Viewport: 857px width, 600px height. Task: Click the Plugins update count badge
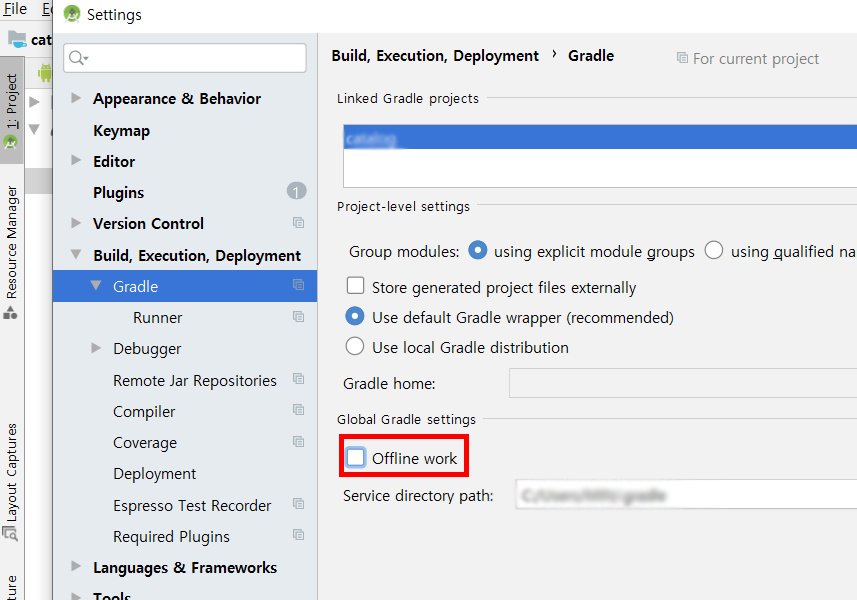coord(296,191)
